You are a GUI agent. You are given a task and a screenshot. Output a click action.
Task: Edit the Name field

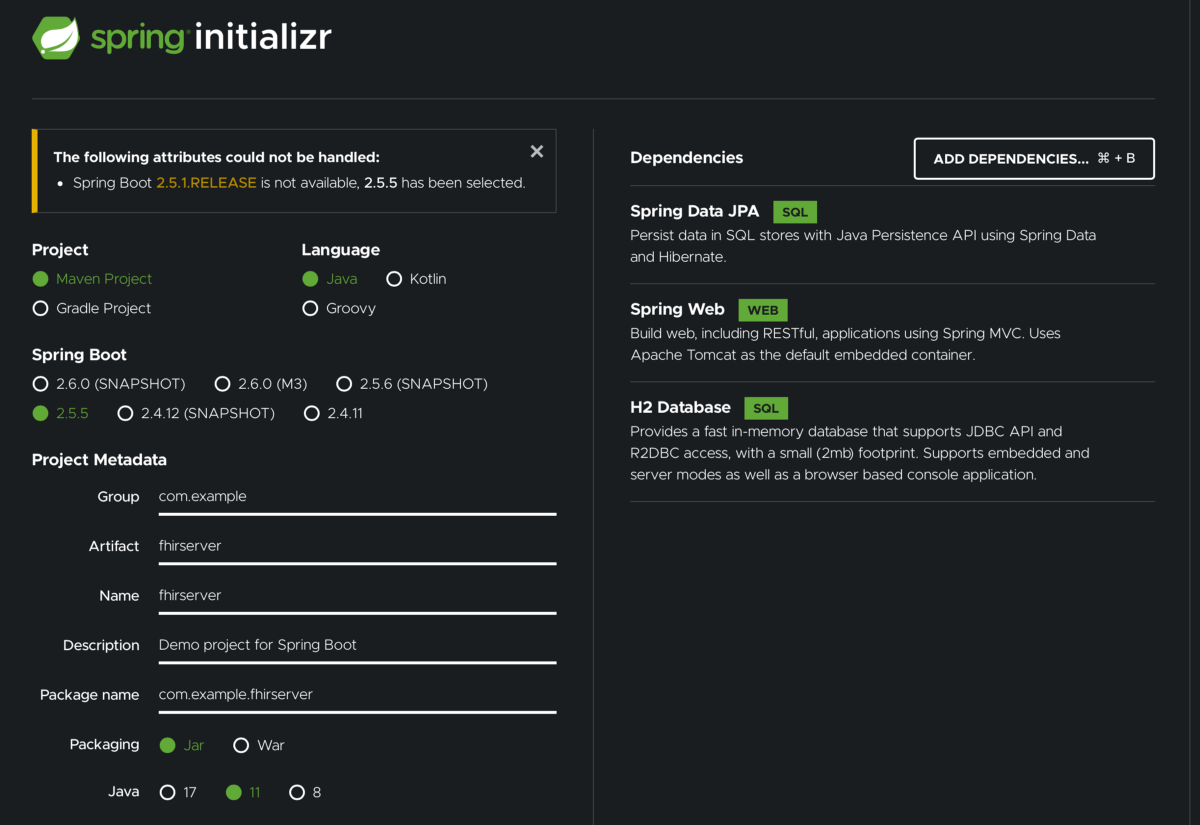point(357,596)
